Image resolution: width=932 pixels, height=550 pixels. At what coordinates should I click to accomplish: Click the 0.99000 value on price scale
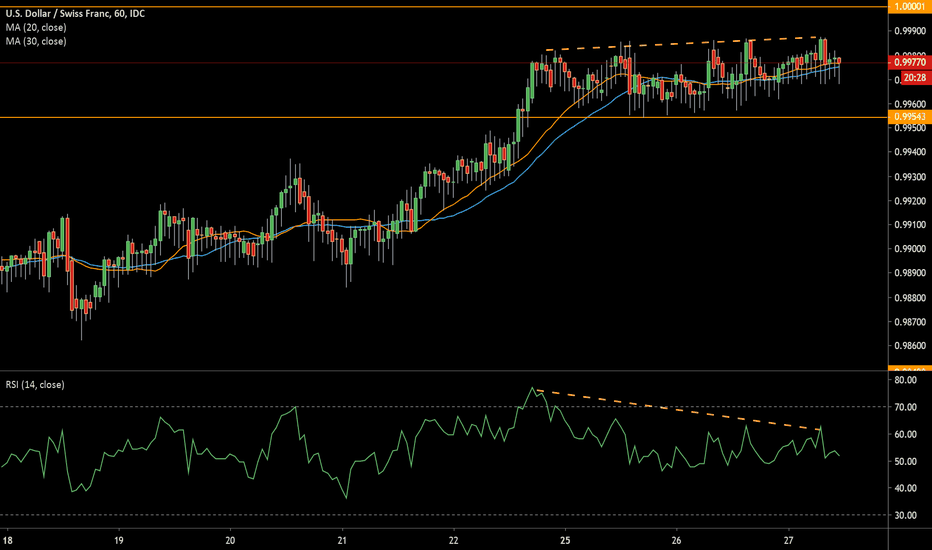point(909,249)
